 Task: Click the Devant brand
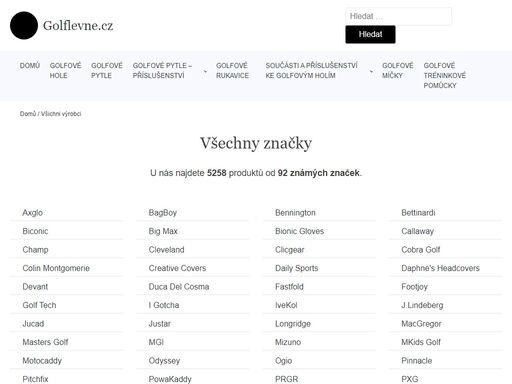(35, 287)
